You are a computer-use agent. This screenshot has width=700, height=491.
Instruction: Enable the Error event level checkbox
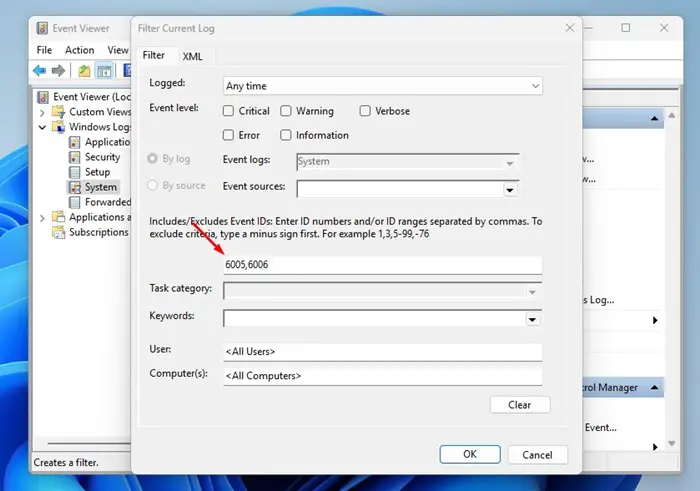point(228,135)
